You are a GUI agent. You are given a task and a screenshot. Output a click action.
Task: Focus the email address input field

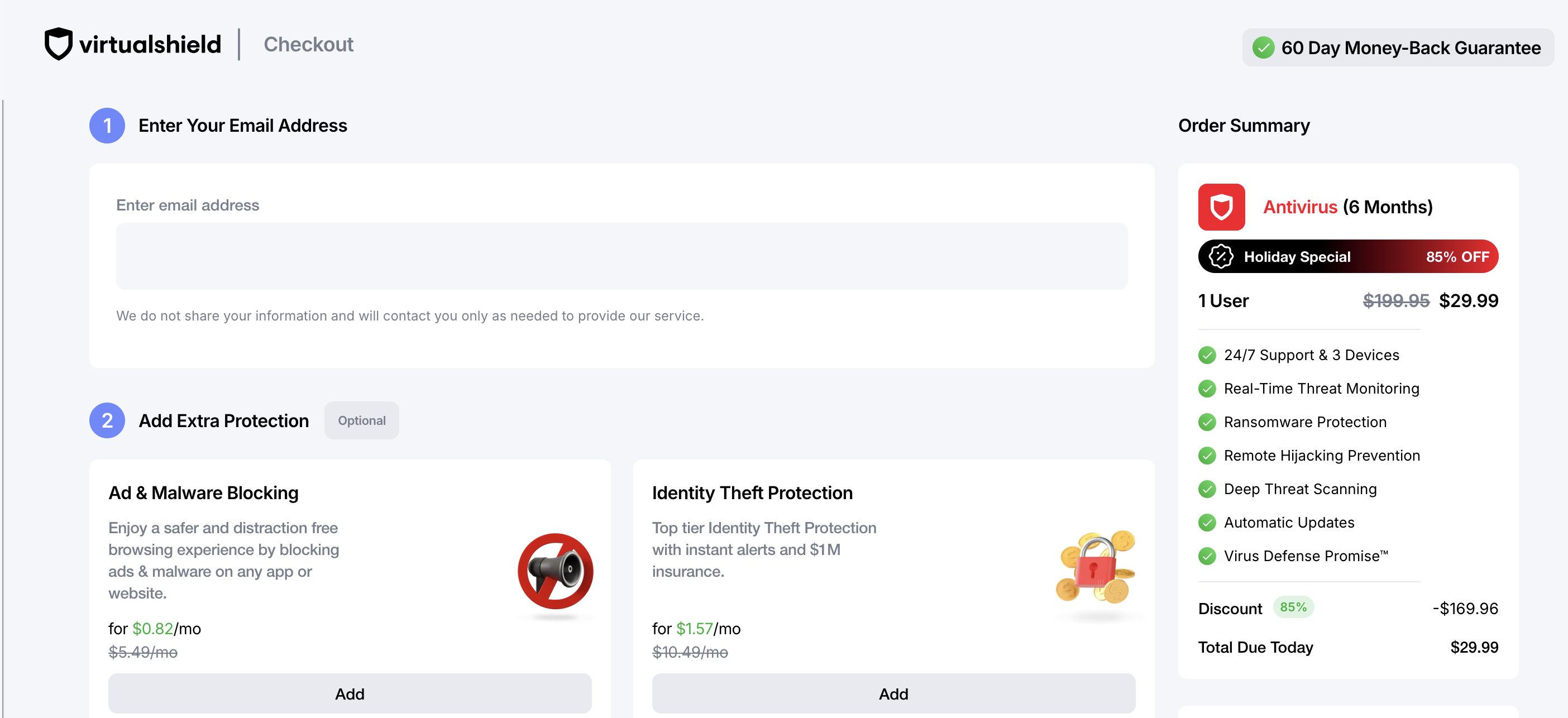622,256
